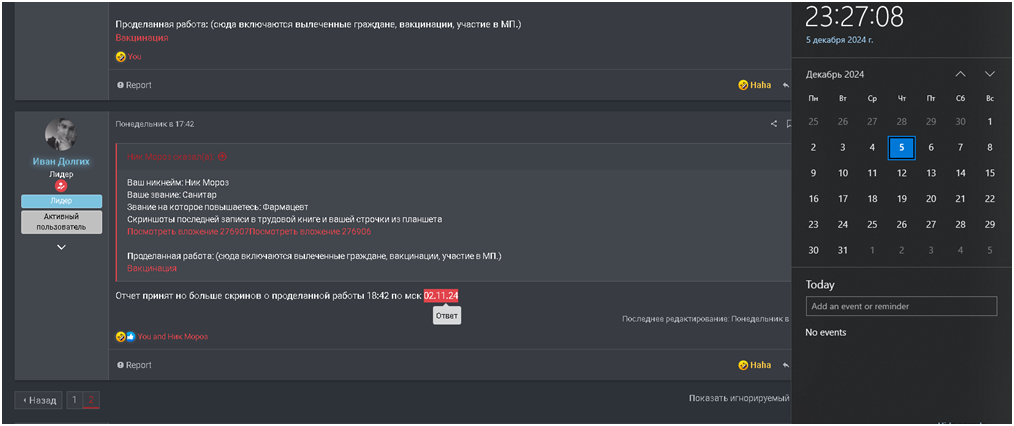Open the Декабрь 2024 month header
This screenshot has height=426, width=1014.
point(835,74)
